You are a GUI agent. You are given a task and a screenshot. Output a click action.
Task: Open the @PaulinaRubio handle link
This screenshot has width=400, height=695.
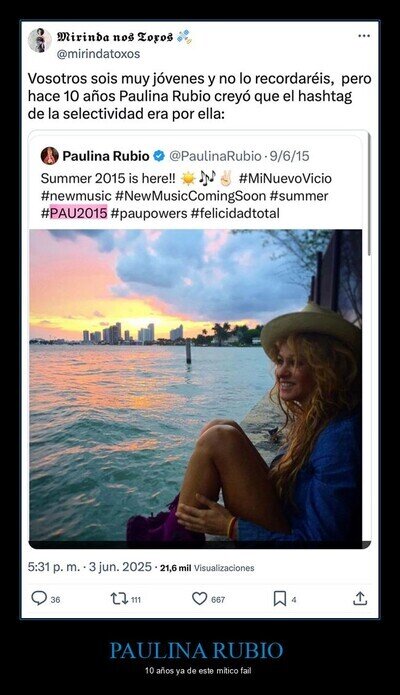click(215, 156)
